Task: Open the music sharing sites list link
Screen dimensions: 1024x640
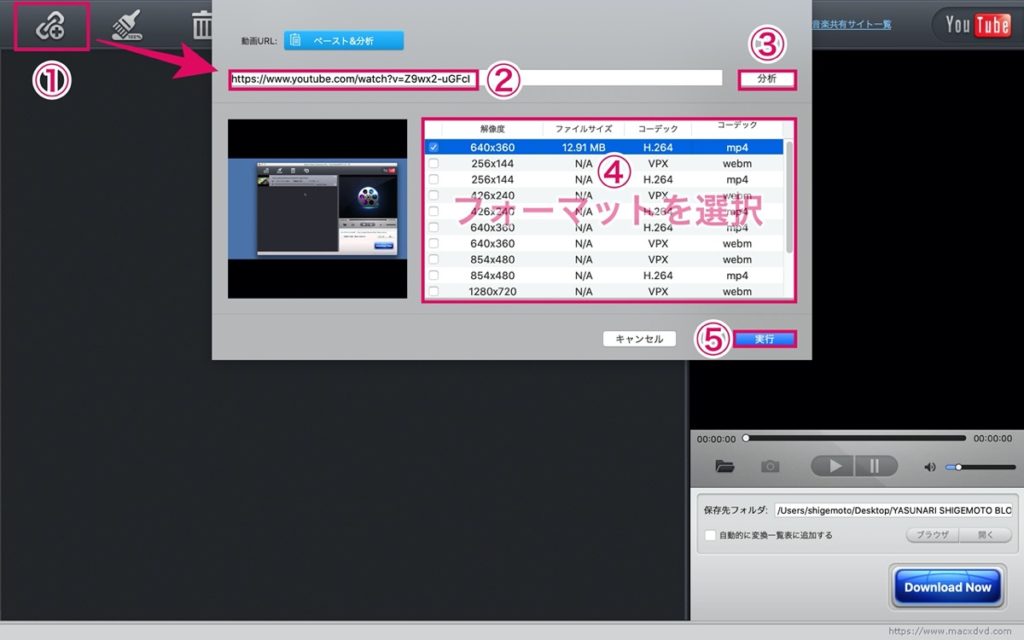Action: coord(852,24)
